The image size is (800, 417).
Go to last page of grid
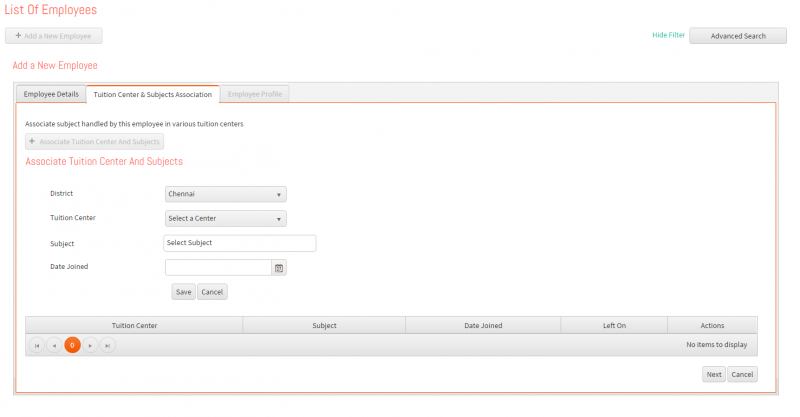tap(108, 346)
